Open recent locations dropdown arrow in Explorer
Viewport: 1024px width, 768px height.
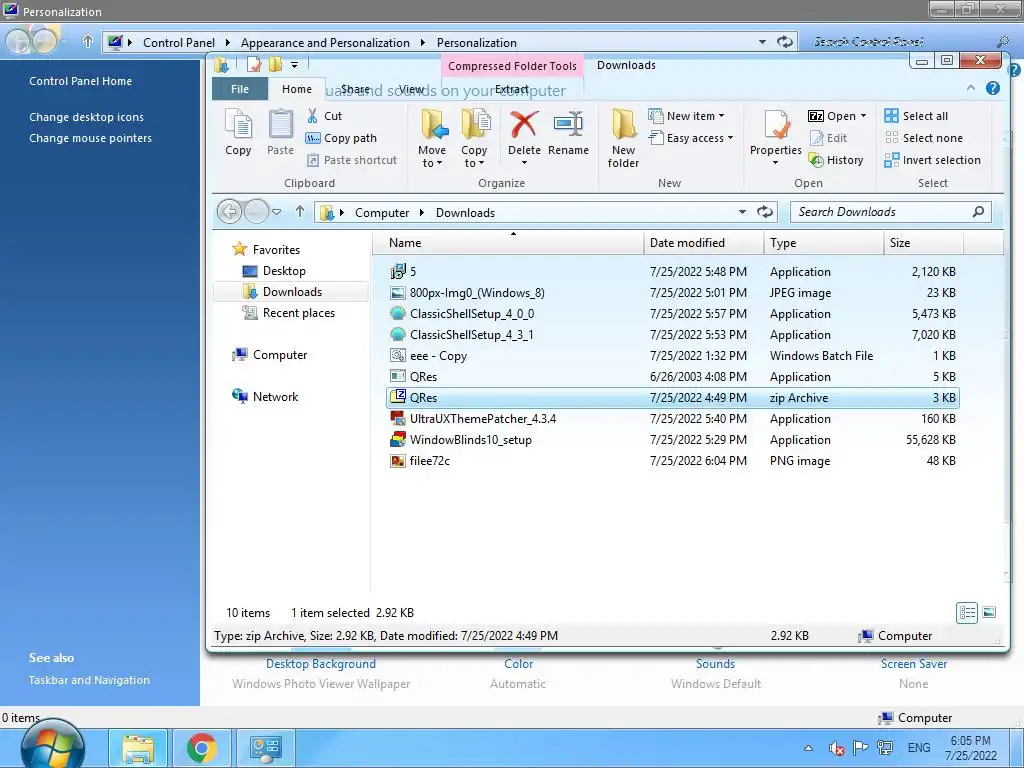277,212
